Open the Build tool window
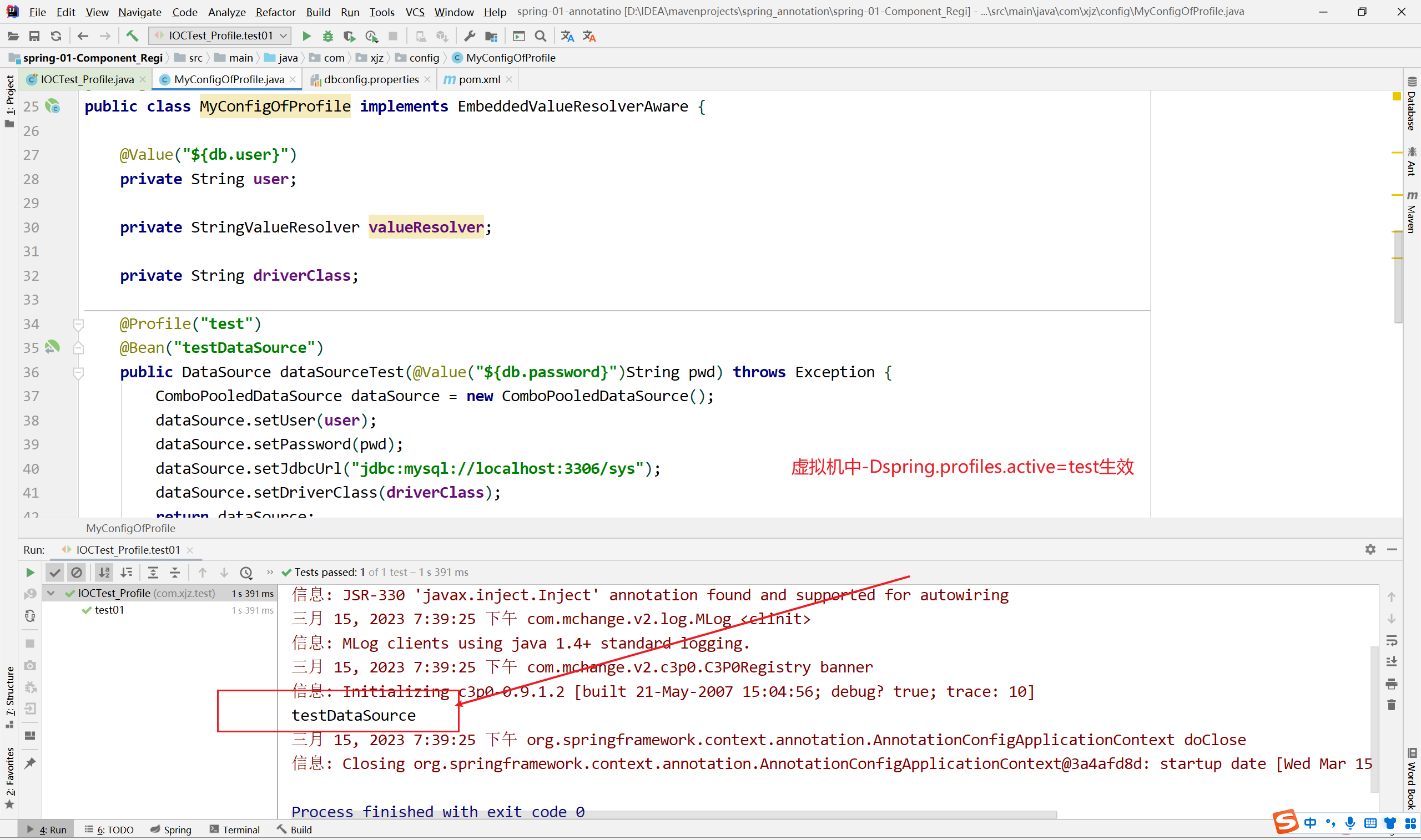The width and height of the screenshot is (1421, 840). [294, 829]
